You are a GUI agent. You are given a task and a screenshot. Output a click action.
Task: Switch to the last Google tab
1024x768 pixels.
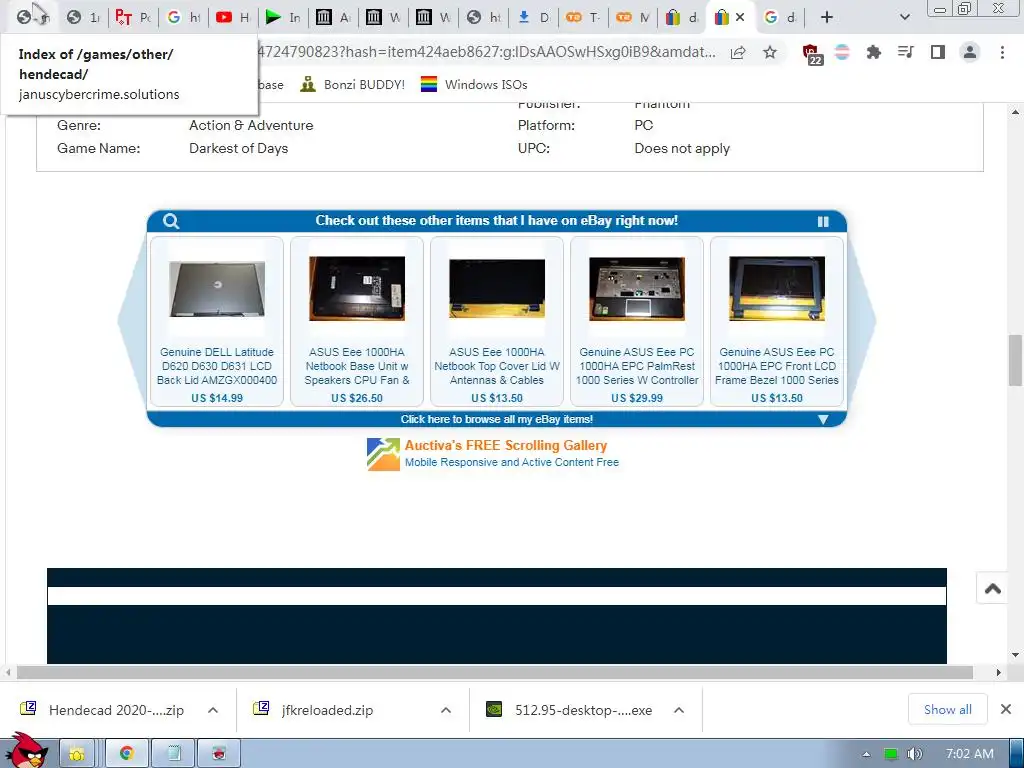(x=780, y=18)
